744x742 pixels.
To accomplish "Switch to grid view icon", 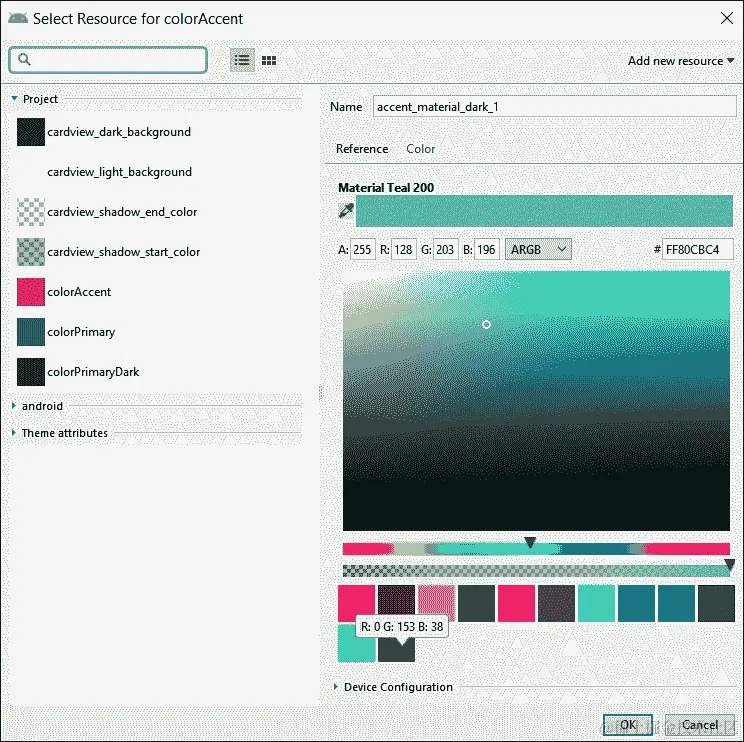I will point(269,60).
